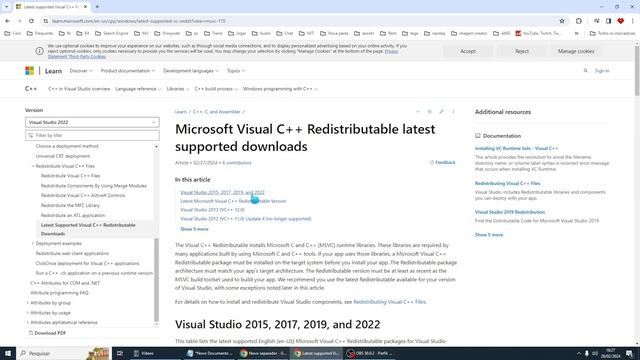Image resolution: width=640 pixels, height=360 pixels.
Task: Open C++, C, and Assembler breadcrumb
Action: [x=216, y=111]
